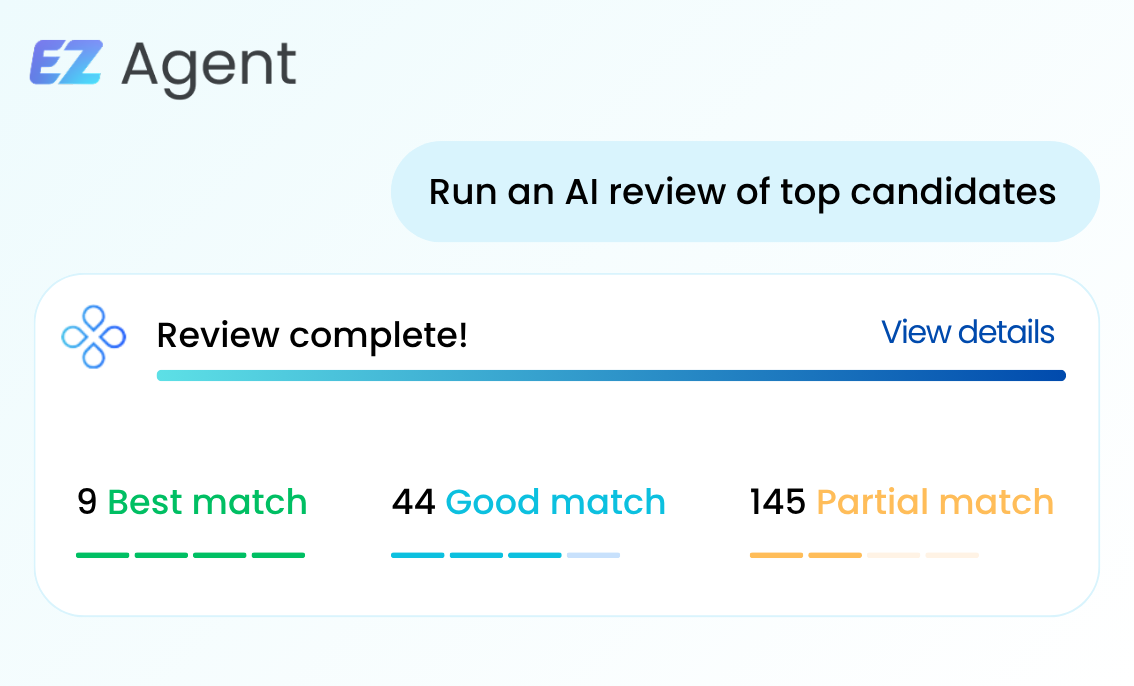The image size is (1134, 686).
Task: Click the faded fourth Good match segment
Action: [594, 555]
